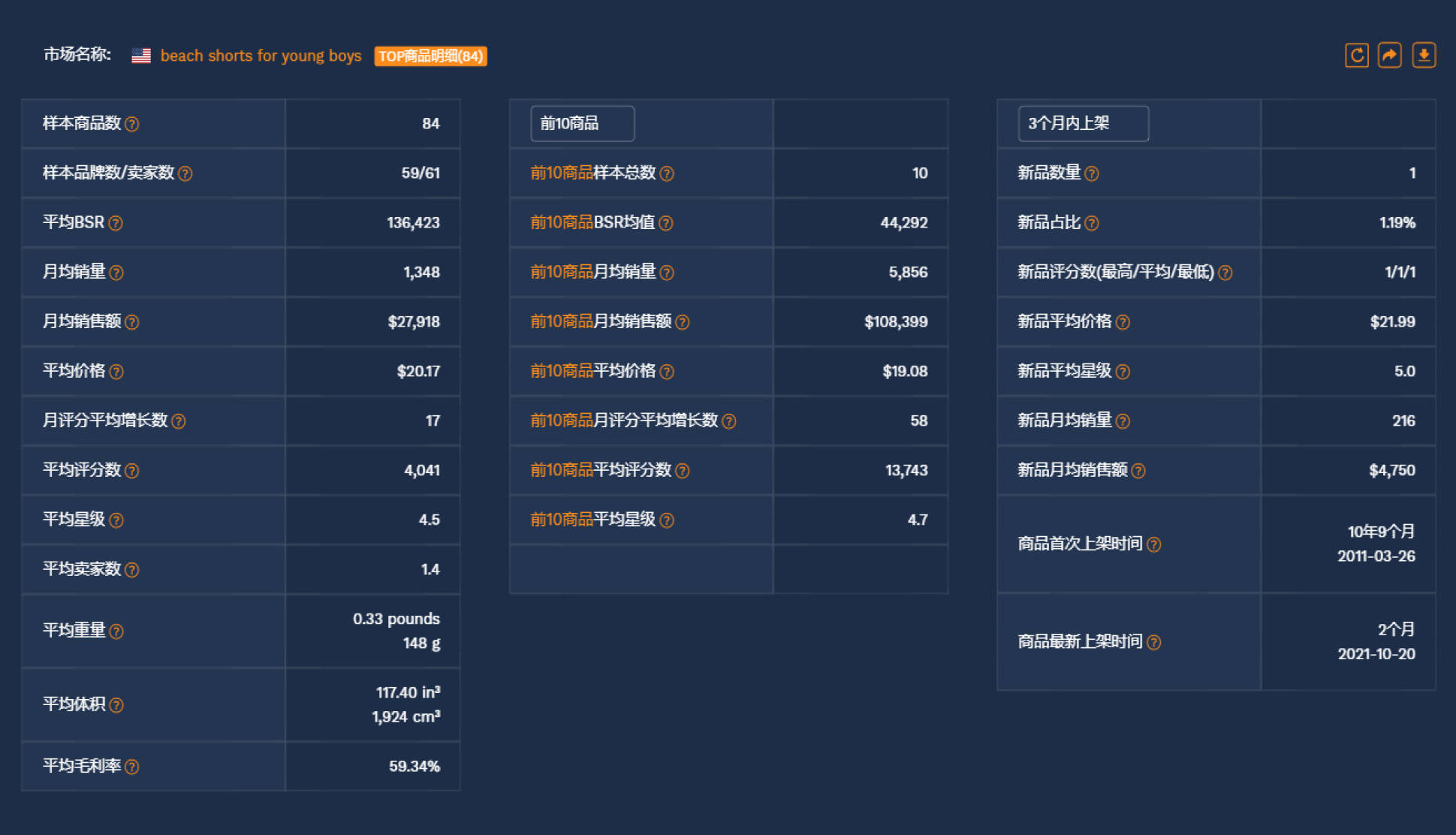Open the 3个月内上架 dropdown selector

tap(1083, 123)
